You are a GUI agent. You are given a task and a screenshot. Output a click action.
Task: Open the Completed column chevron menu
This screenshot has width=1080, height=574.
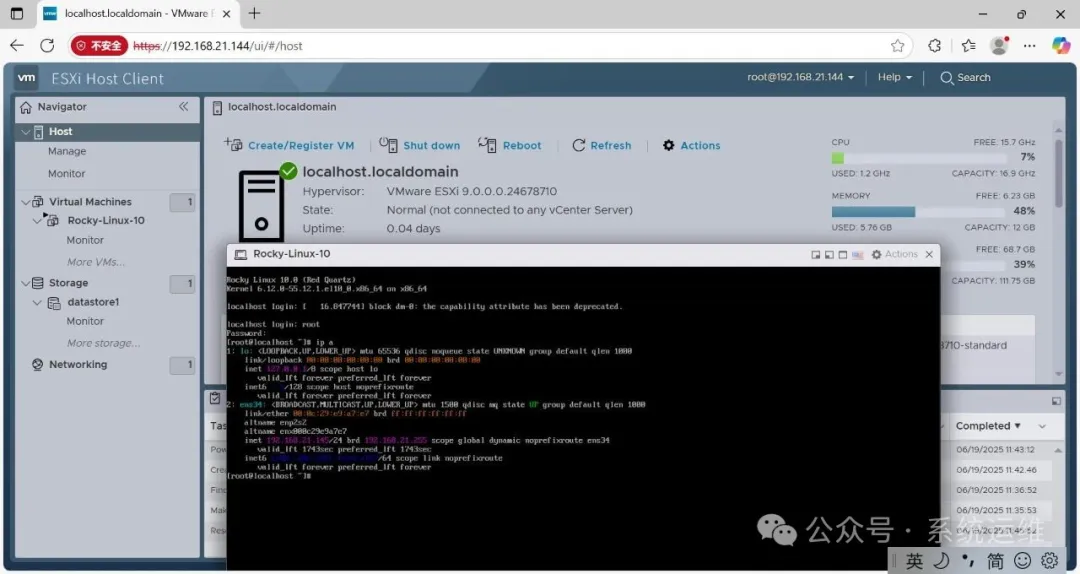(x=1042, y=427)
